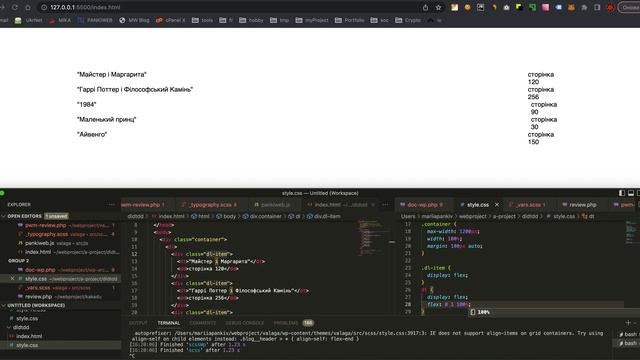Create a new terminal with plus icon
The width and height of the screenshot is (640, 360).
[628, 323]
